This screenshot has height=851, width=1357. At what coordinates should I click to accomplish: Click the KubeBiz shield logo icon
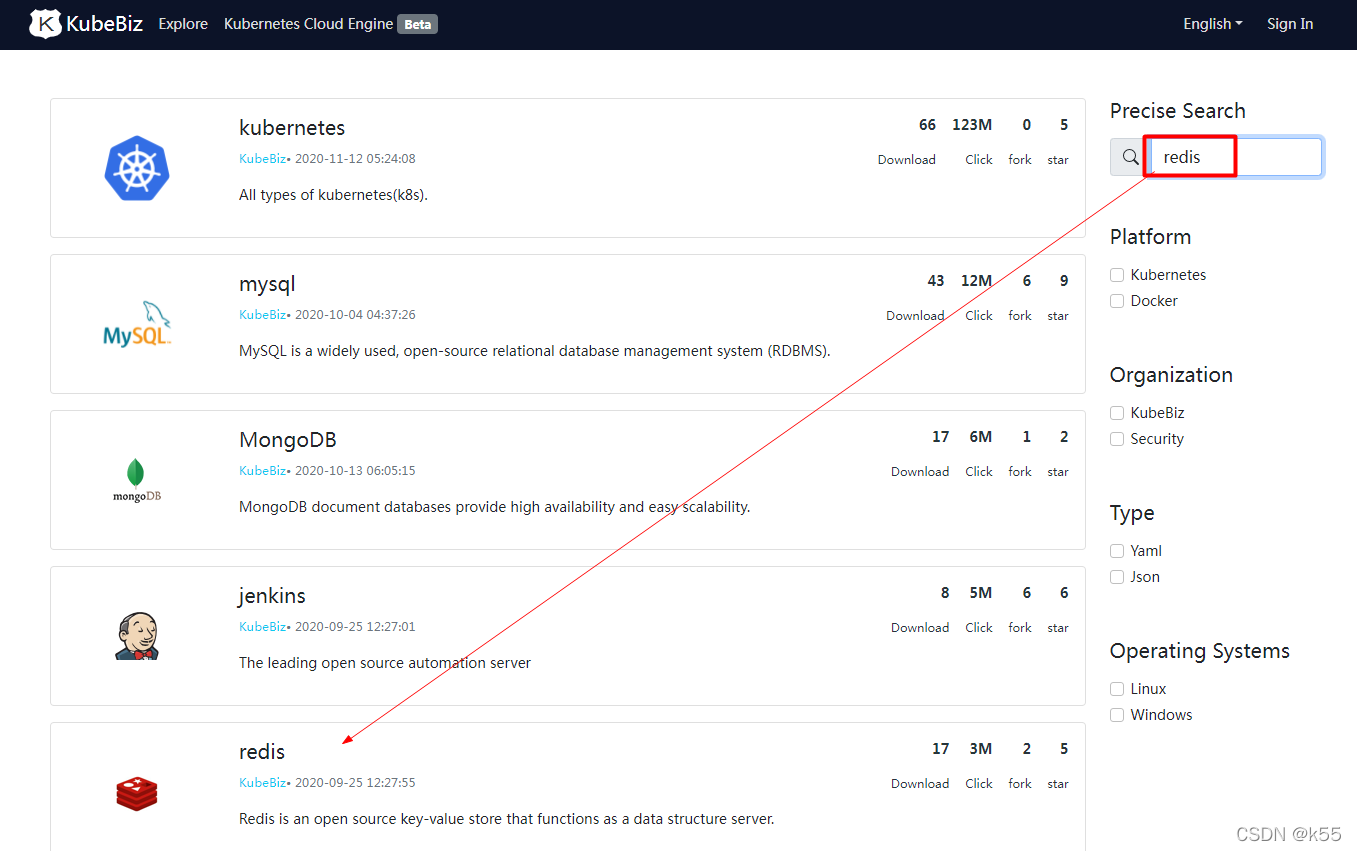pyautogui.click(x=45, y=23)
